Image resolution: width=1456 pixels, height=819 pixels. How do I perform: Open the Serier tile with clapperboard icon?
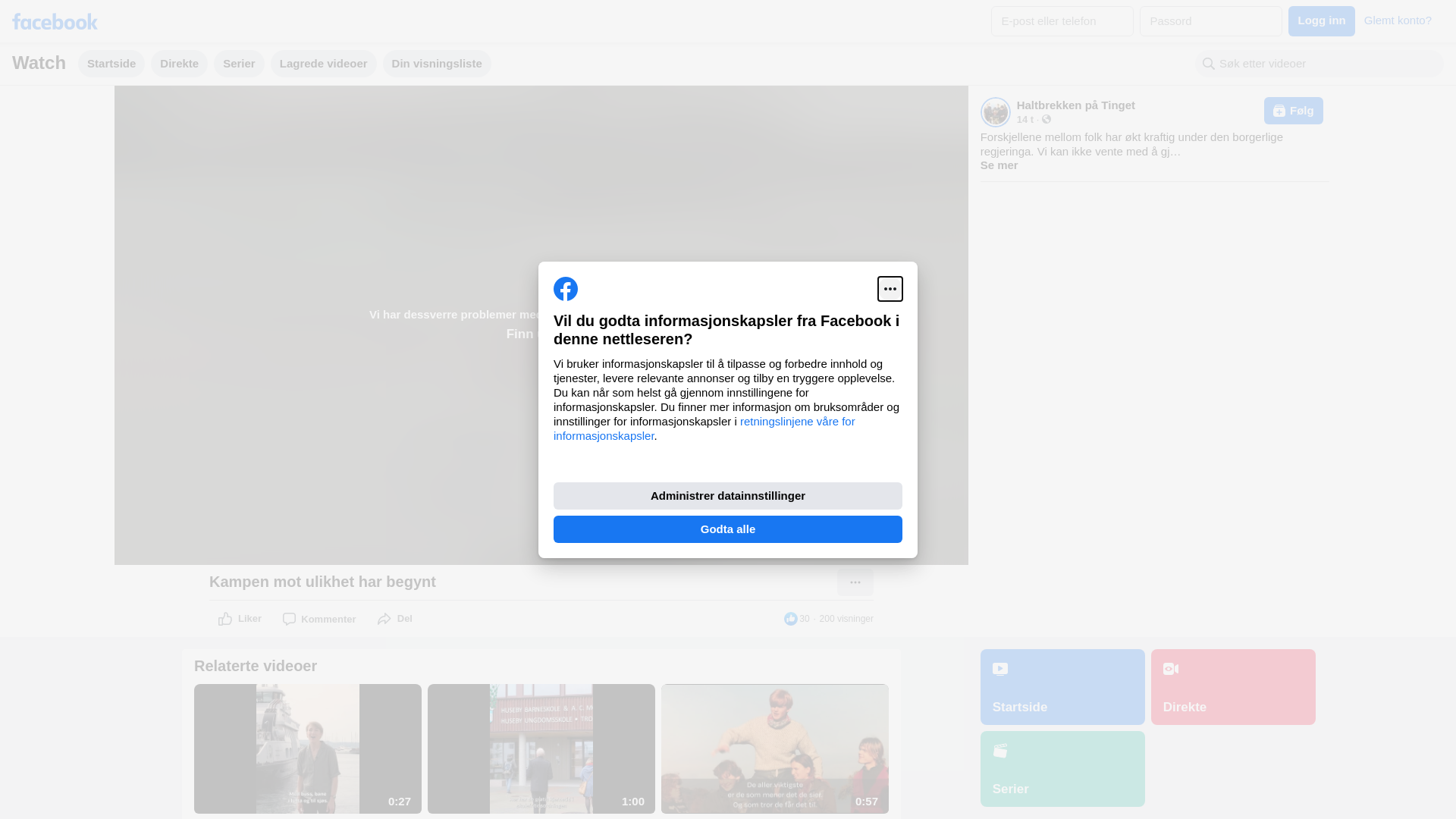pyautogui.click(x=1062, y=768)
